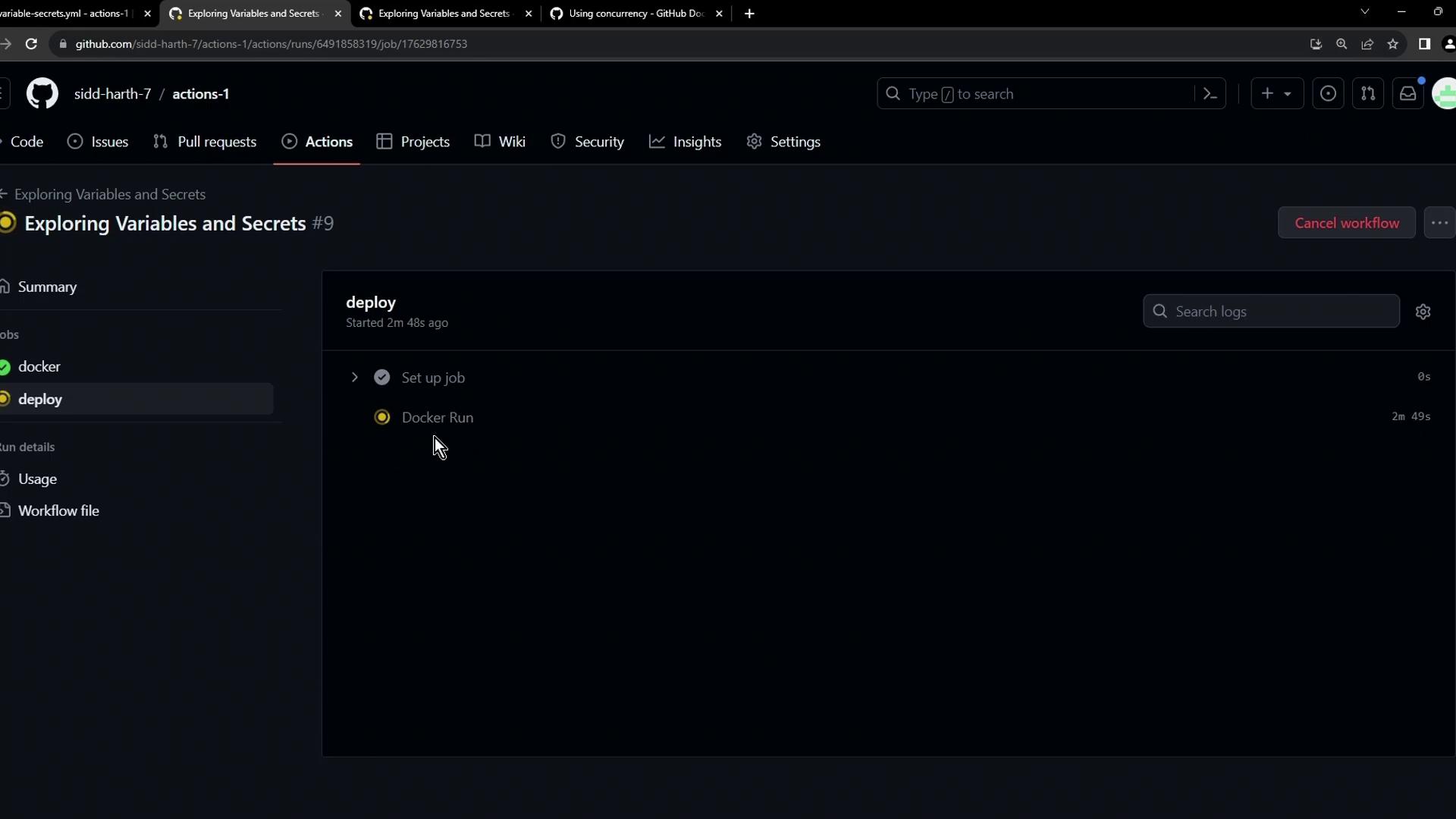
Task: Bookmark the page with star icon
Action: (1393, 44)
